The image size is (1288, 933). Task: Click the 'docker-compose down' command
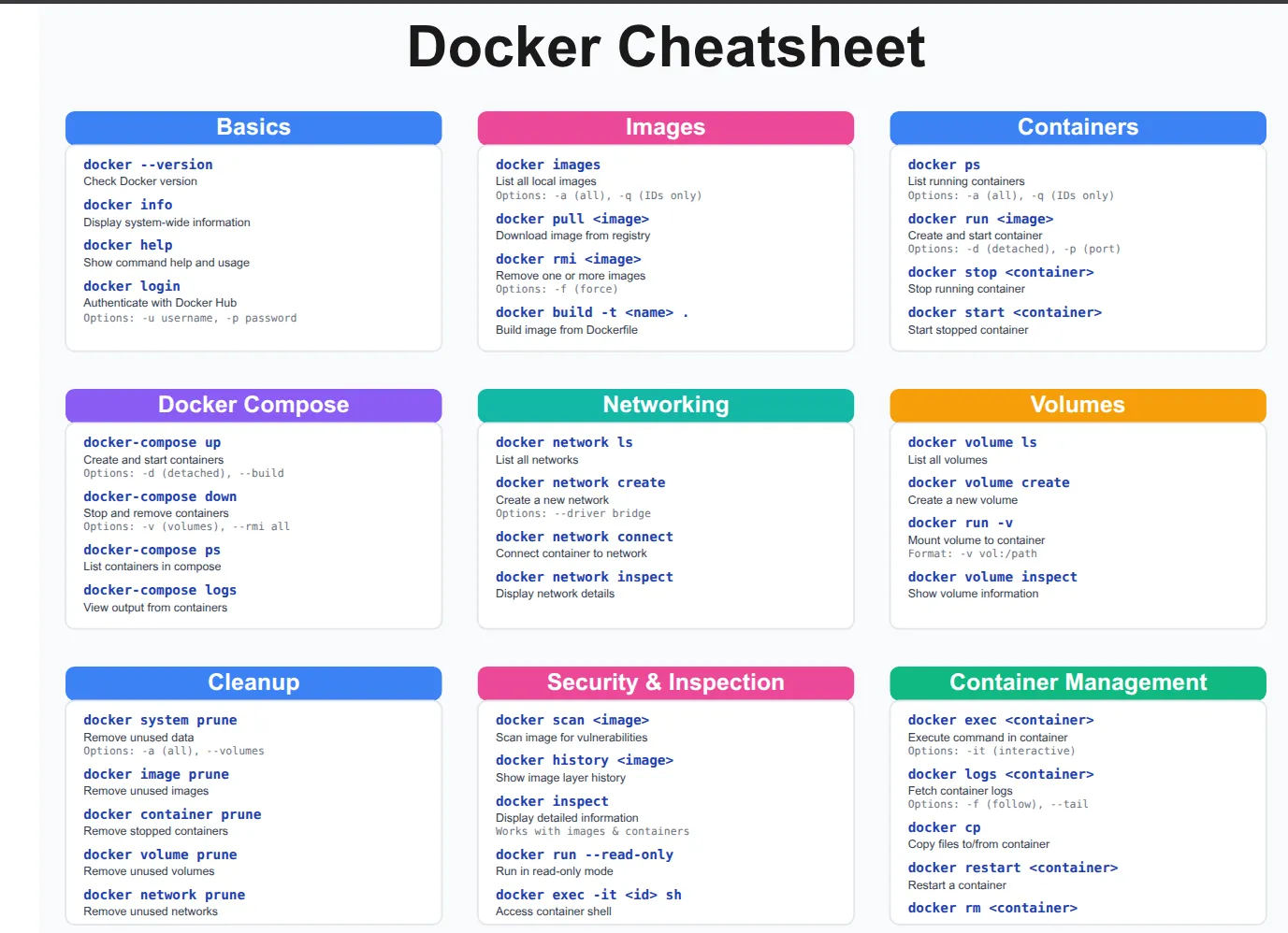point(160,496)
